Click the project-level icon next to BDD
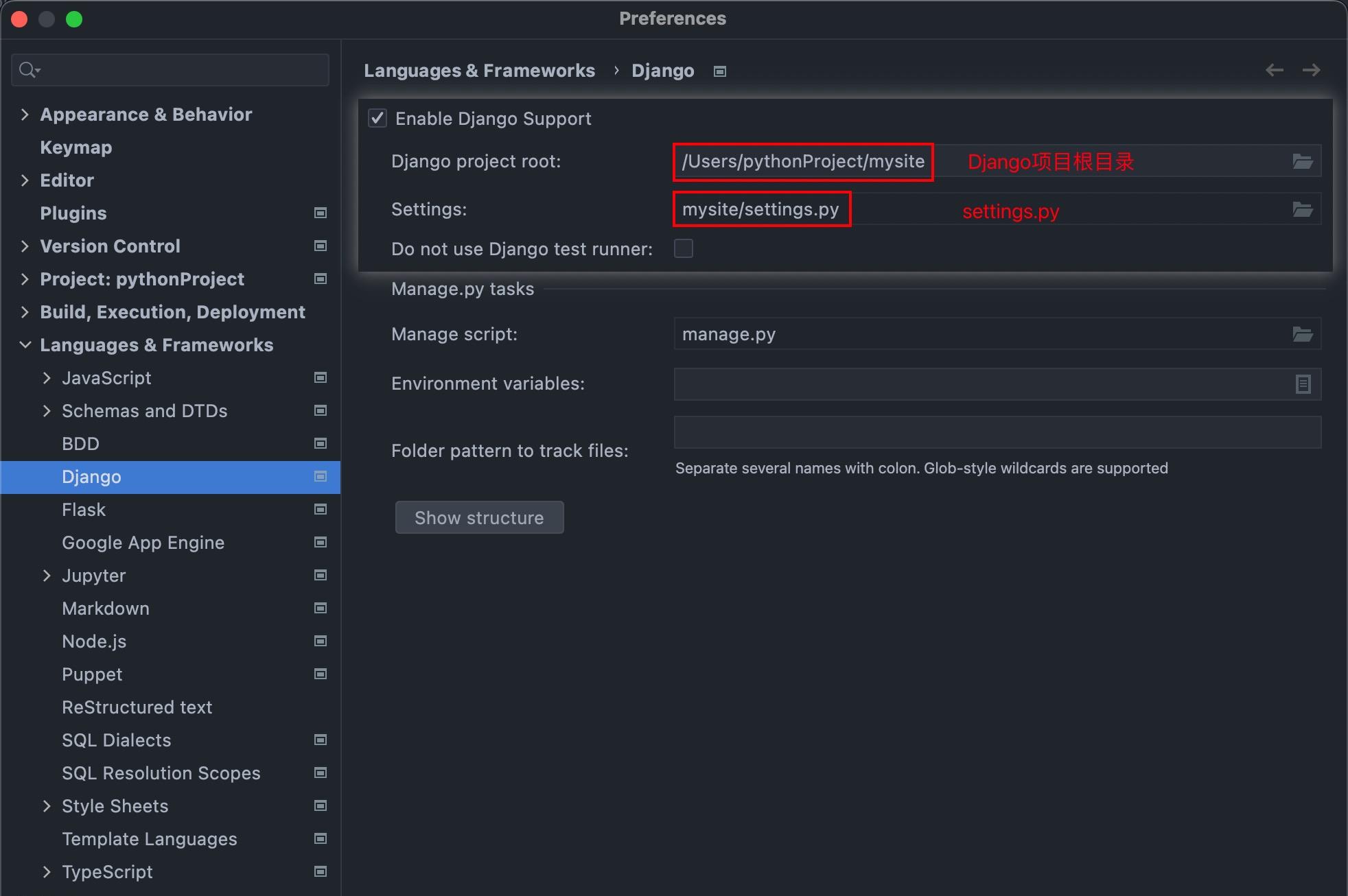The width and height of the screenshot is (1348, 896). [320, 443]
